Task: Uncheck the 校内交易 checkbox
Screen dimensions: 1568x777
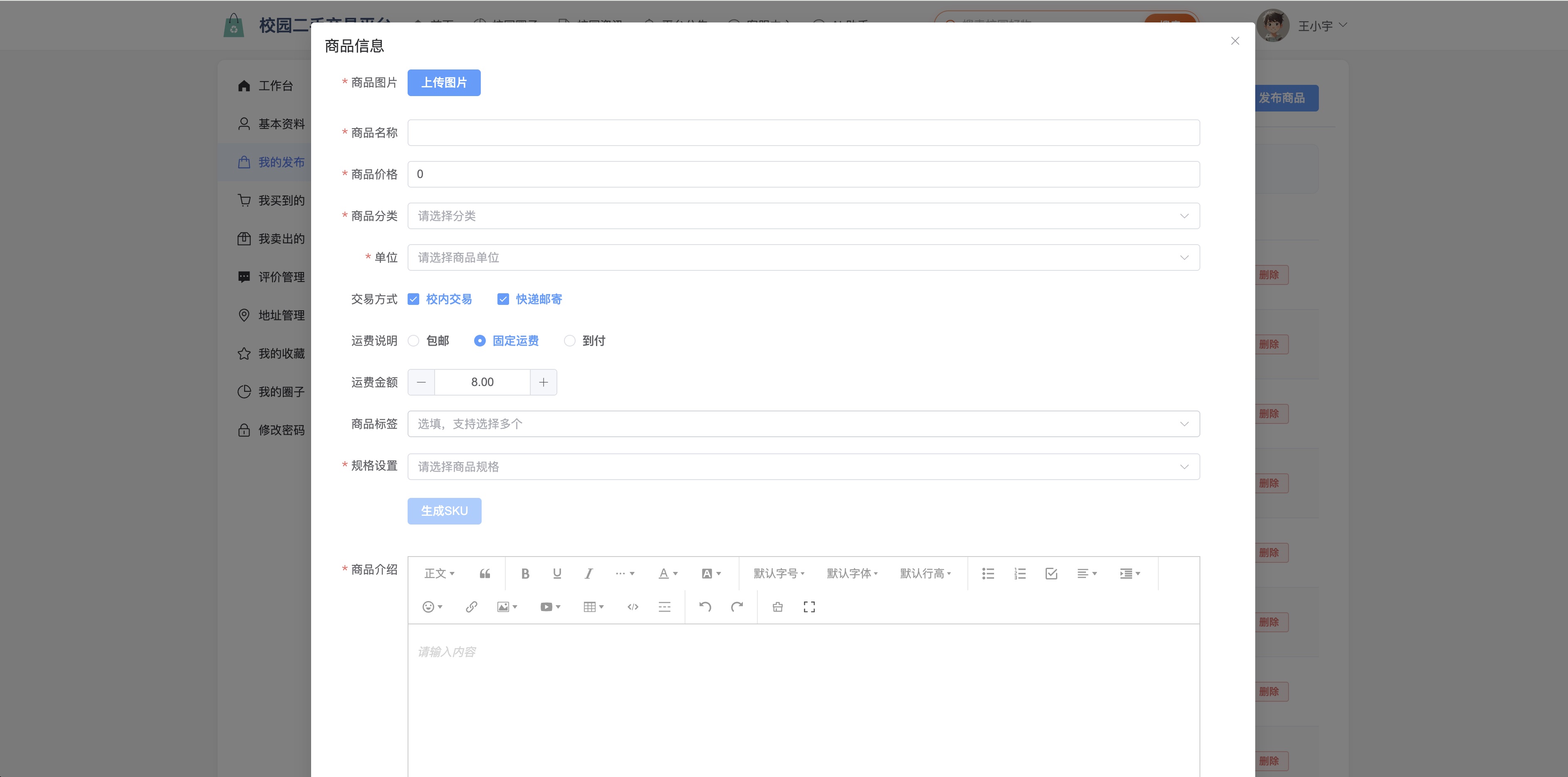Action: [x=414, y=299]
